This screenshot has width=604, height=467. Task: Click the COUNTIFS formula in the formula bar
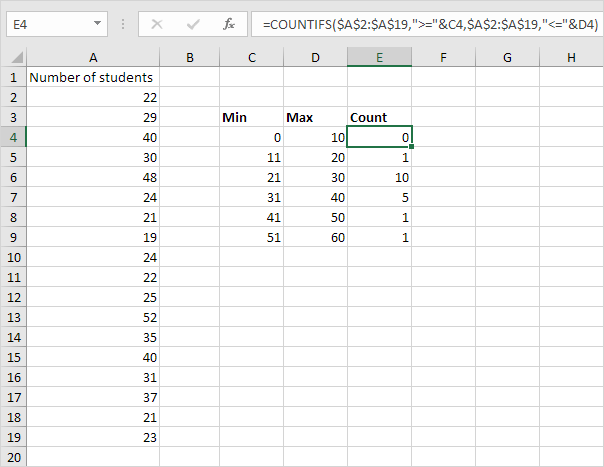pos(430,24)
